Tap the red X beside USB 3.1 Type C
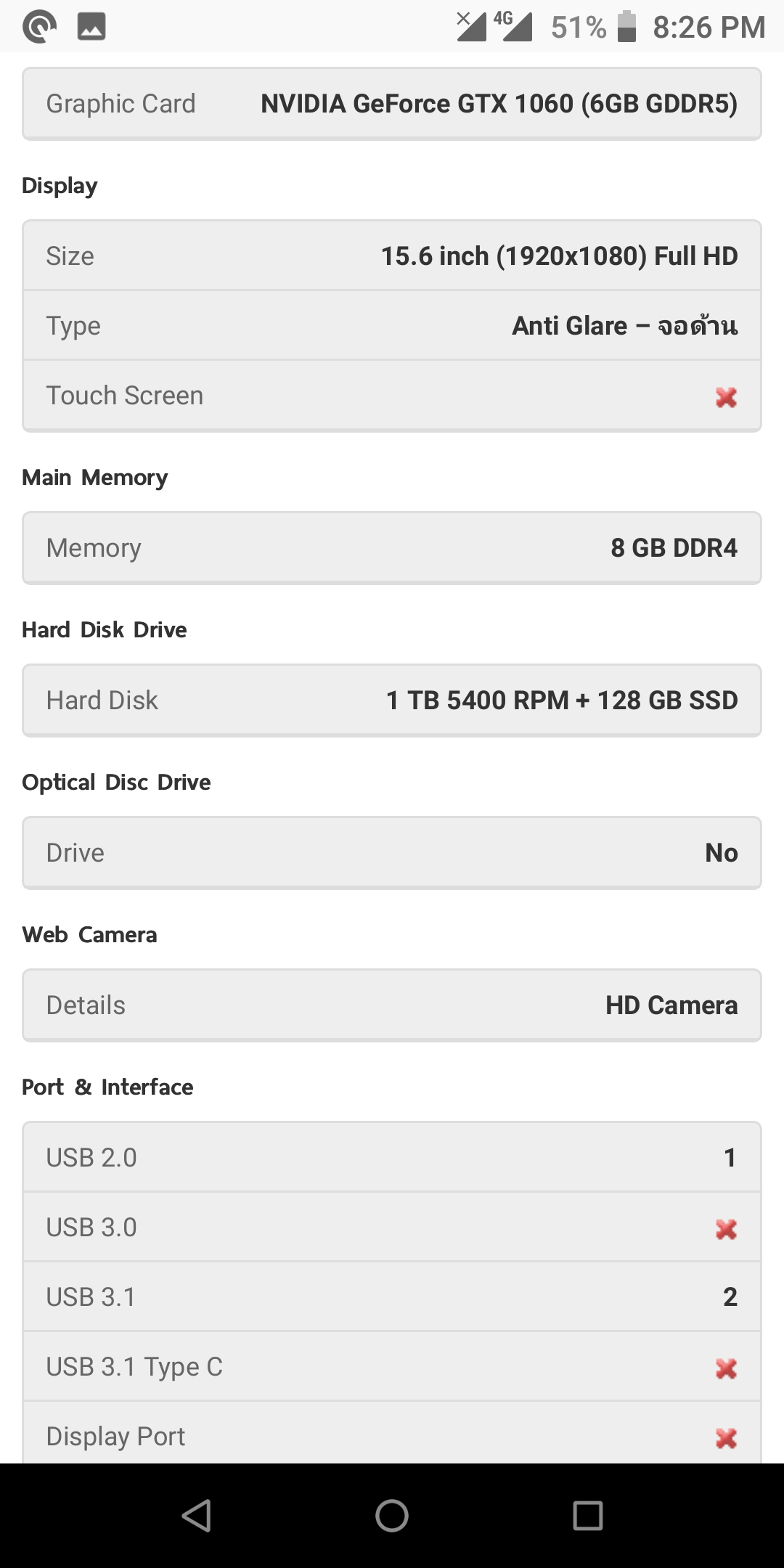The width and height of the screenshot is (784, 1568). 726,1368
